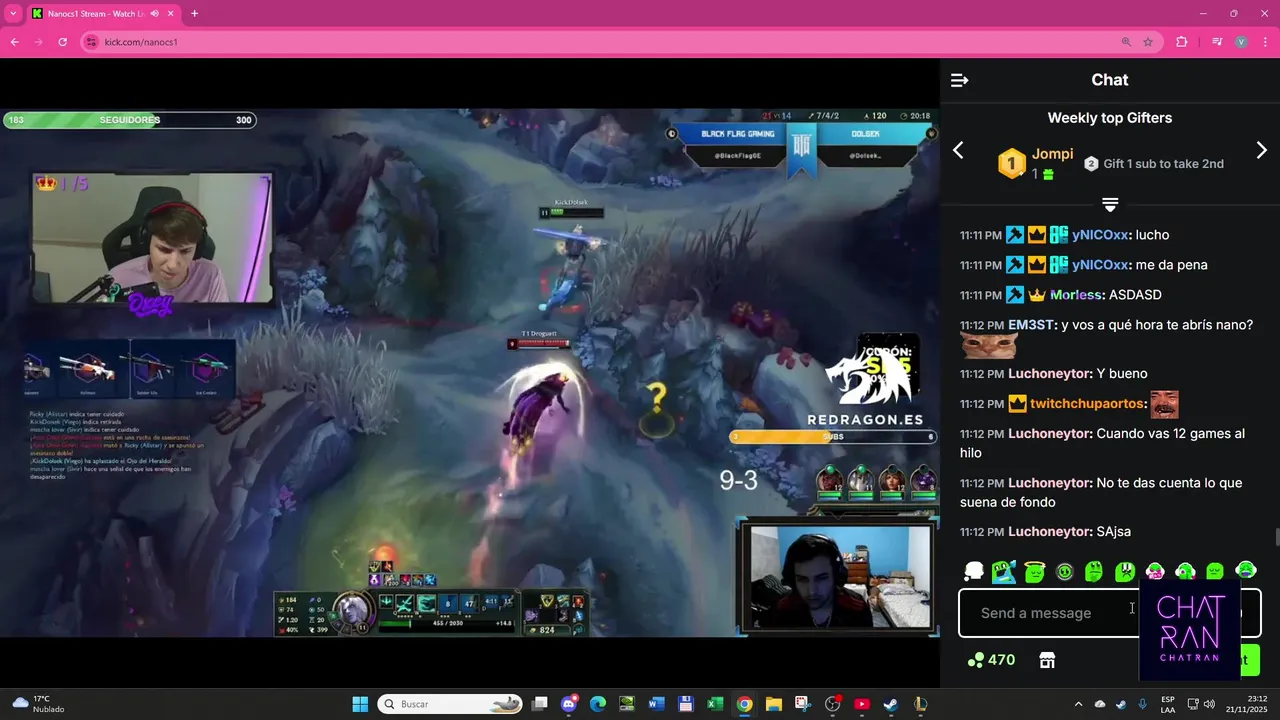Image resolution: width=1280 pixels, height=720 pixels.
Task: View site information icon in address bar
Action: pyautogui.click(x=92, y=42)
